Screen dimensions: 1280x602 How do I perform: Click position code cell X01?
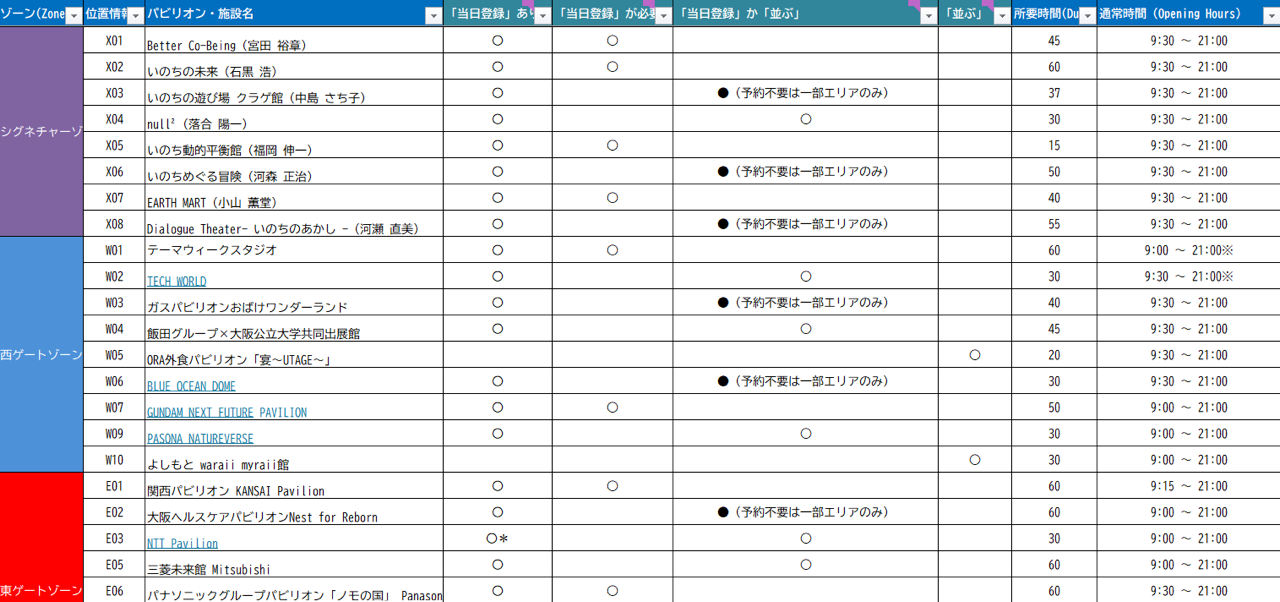114,41
